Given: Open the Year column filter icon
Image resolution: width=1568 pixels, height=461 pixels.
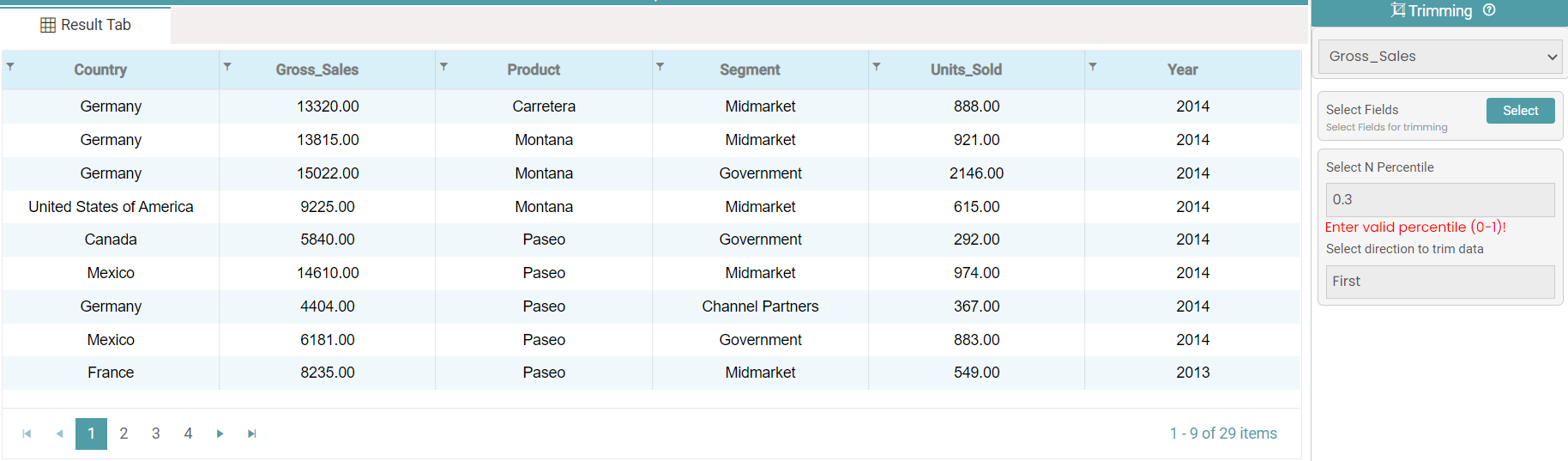Looking at the screenshot, I should (1092, 66).
